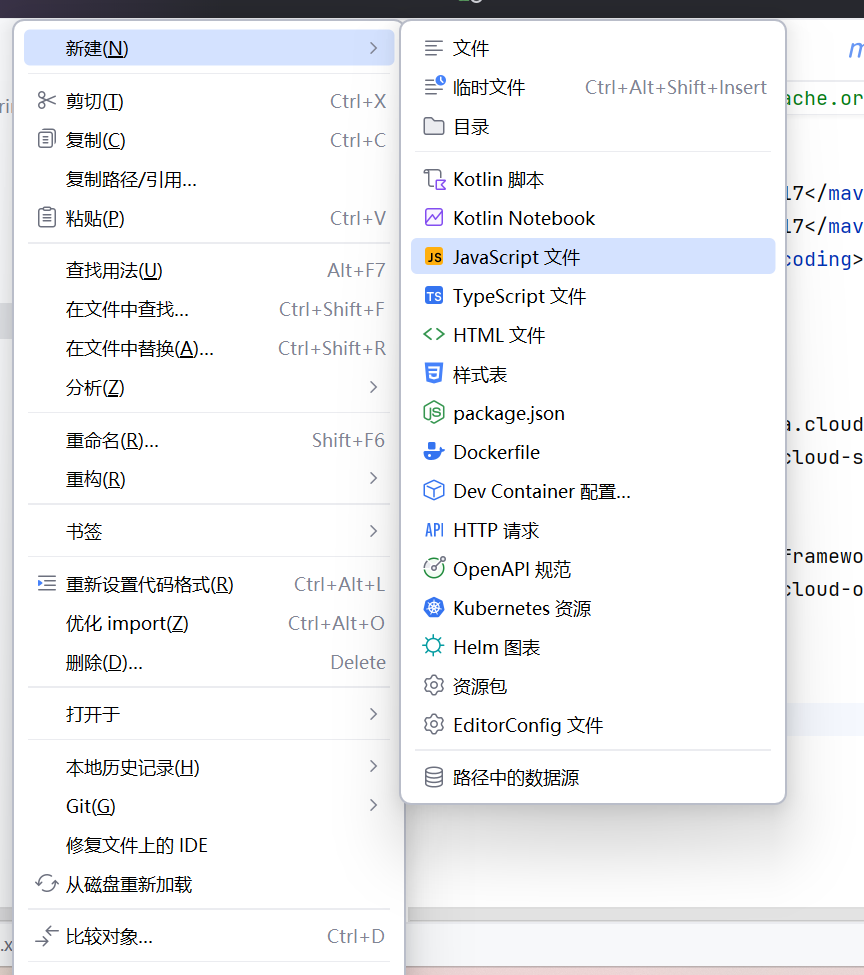Expand the 分析(Z) submenu arrow
864x975 pixels.
point(373,387)
